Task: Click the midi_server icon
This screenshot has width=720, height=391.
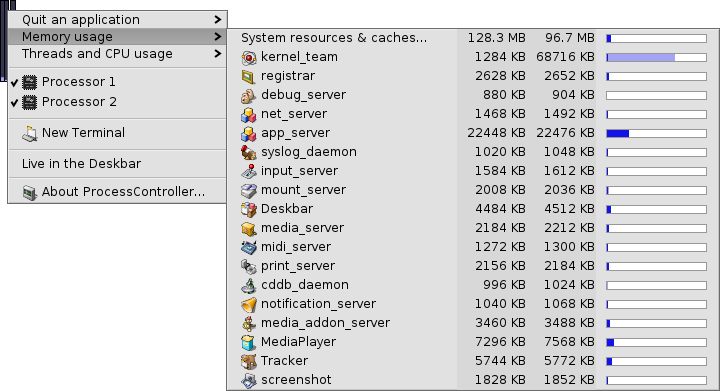Action: tap(248, 247)
